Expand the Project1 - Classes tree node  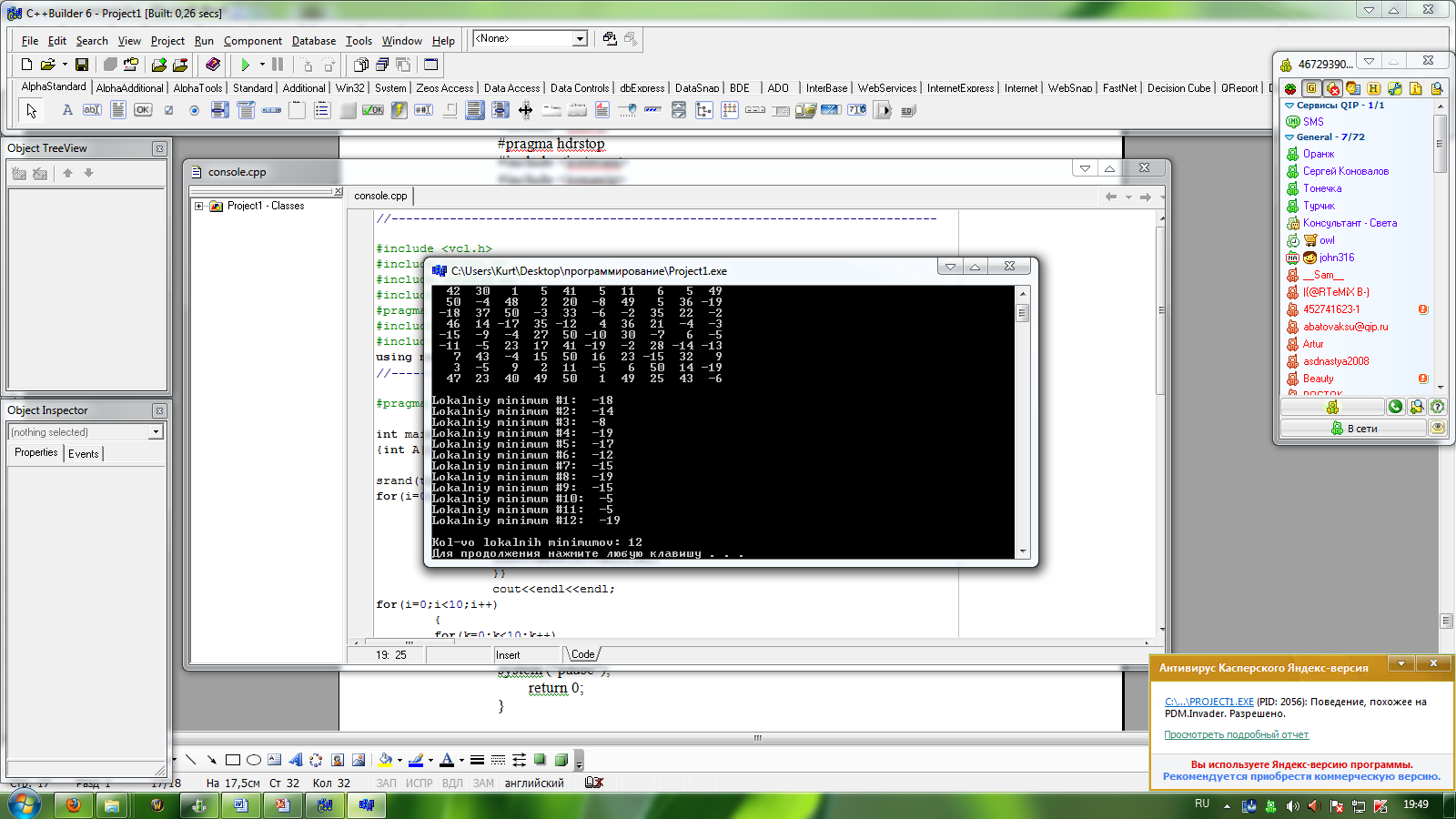[x=198, y=207]
